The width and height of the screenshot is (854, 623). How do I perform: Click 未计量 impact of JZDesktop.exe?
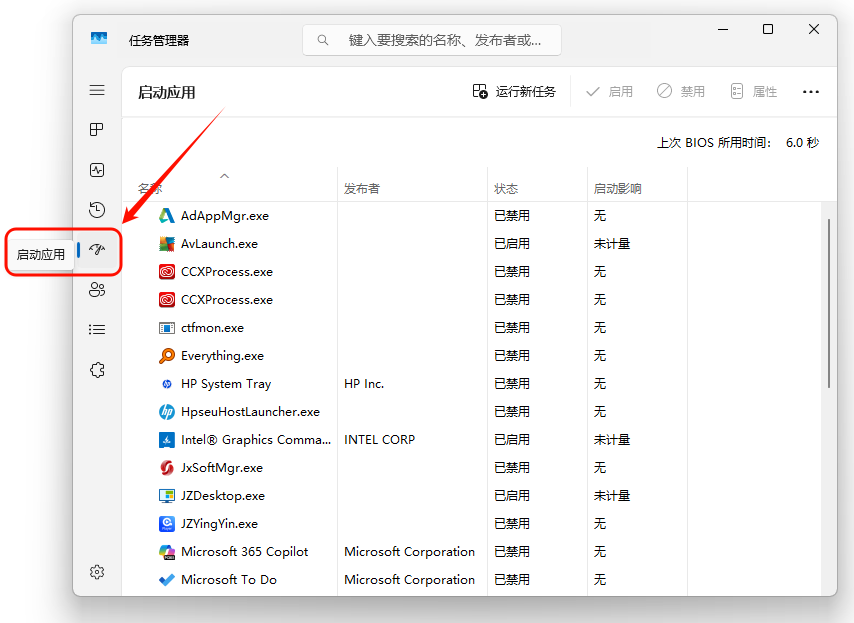click(x=612, y=496)
